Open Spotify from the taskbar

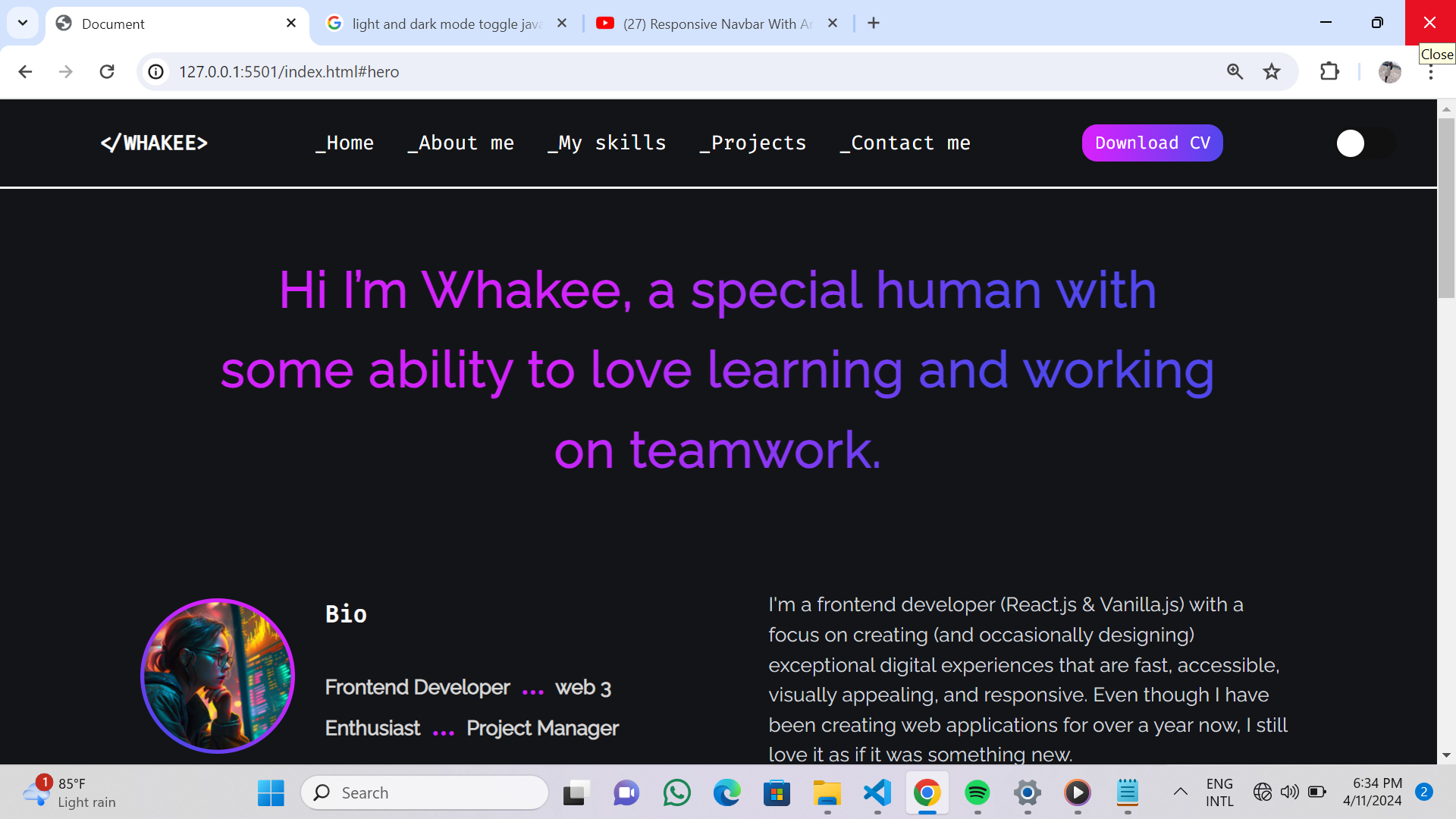coord(977,792)
